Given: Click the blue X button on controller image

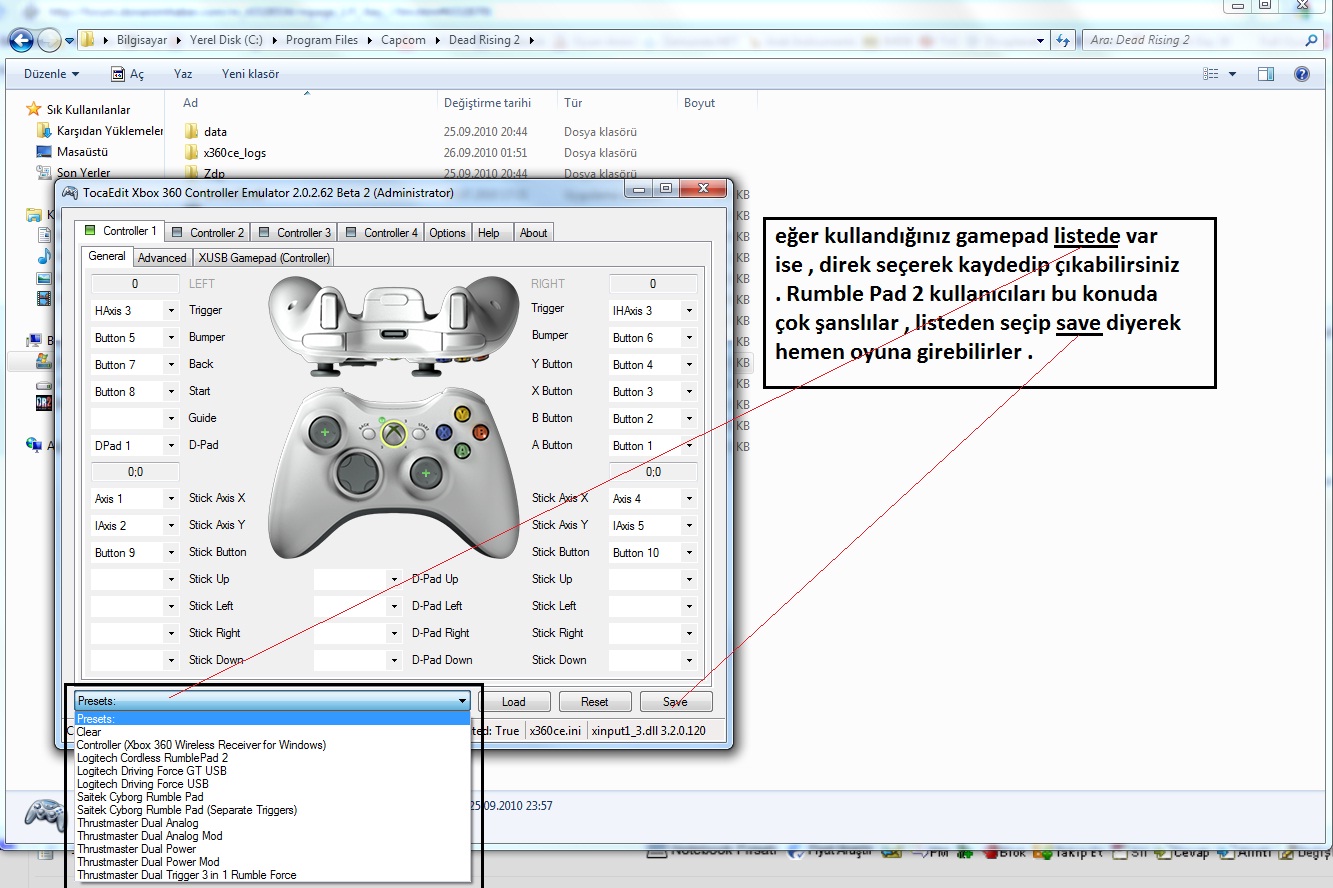Looking at the screenshot, I should (444, 433).
